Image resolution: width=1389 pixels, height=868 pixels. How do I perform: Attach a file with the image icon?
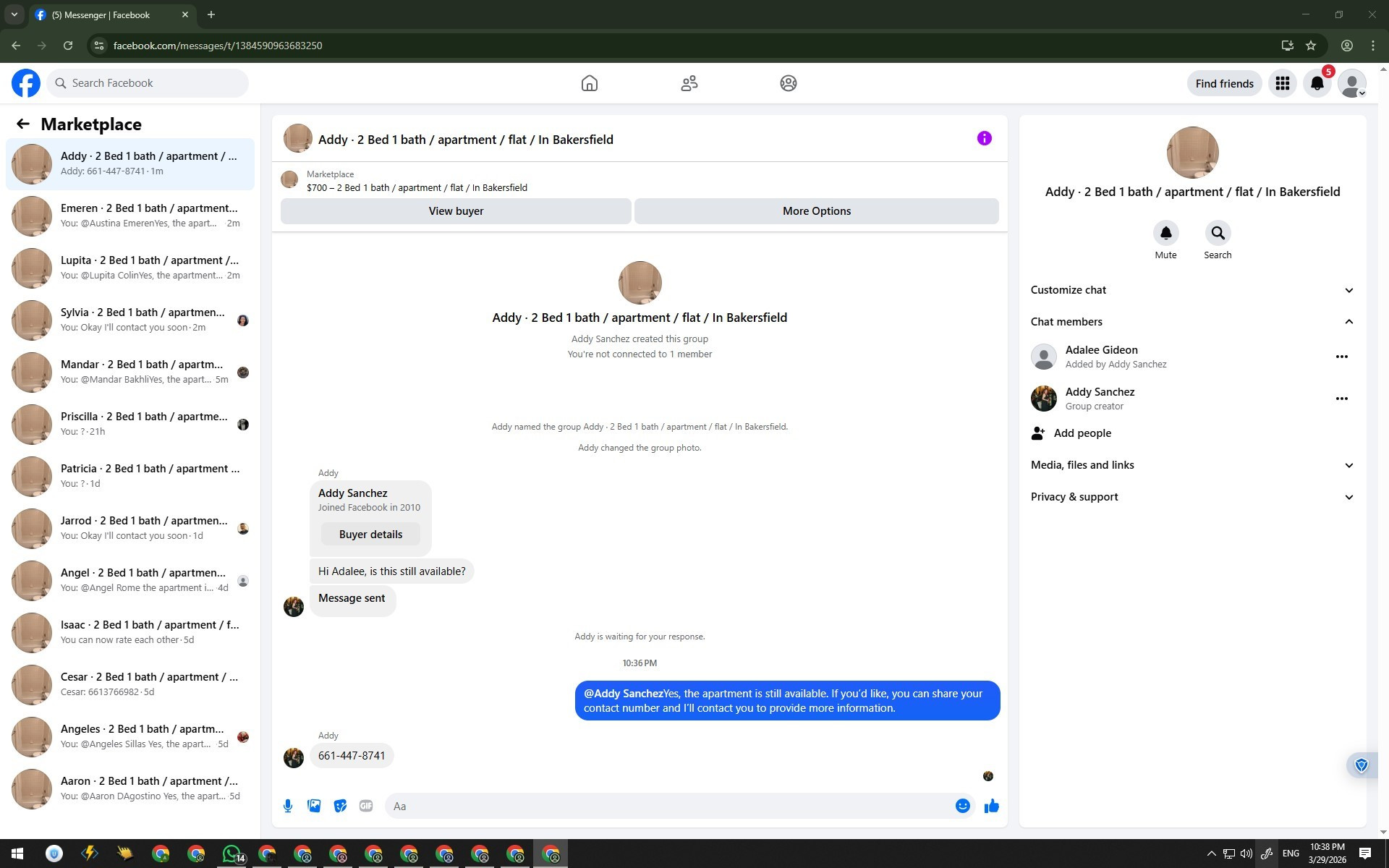[314, 806]
